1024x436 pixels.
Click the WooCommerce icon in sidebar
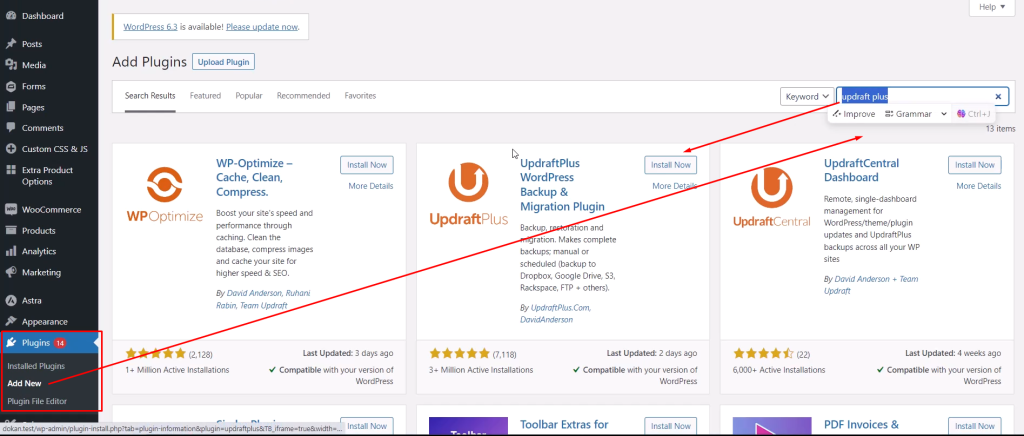pyautogui.click(x=10, y=210)
